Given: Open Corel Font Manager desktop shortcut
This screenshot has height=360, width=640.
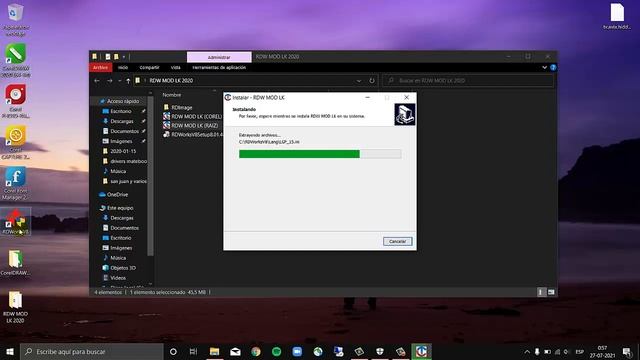Looking at the screenshot, I should point(16,183).
